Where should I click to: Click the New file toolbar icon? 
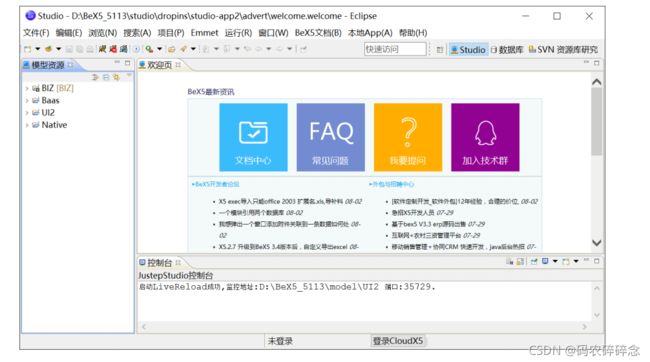coord(28,49)
